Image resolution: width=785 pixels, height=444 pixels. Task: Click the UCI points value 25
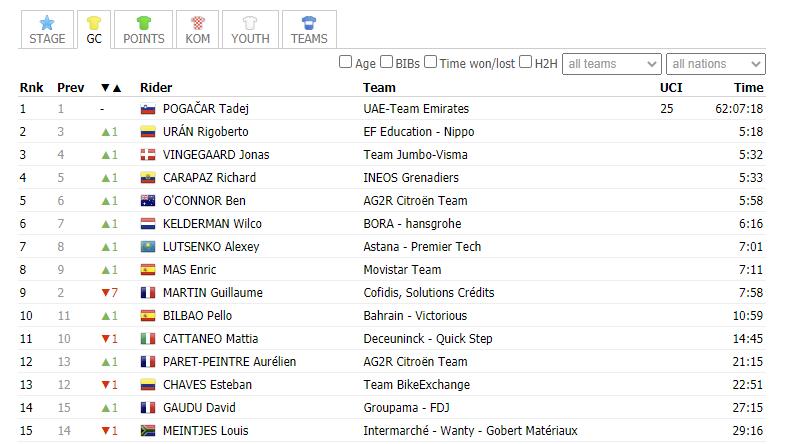point(666,109)
